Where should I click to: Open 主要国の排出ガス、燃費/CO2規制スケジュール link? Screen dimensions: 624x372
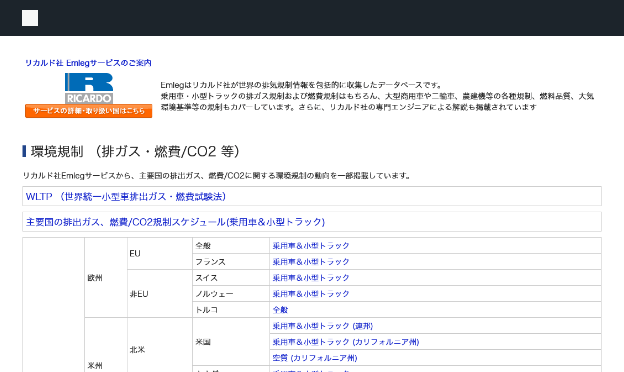click(x=176, y=222)
